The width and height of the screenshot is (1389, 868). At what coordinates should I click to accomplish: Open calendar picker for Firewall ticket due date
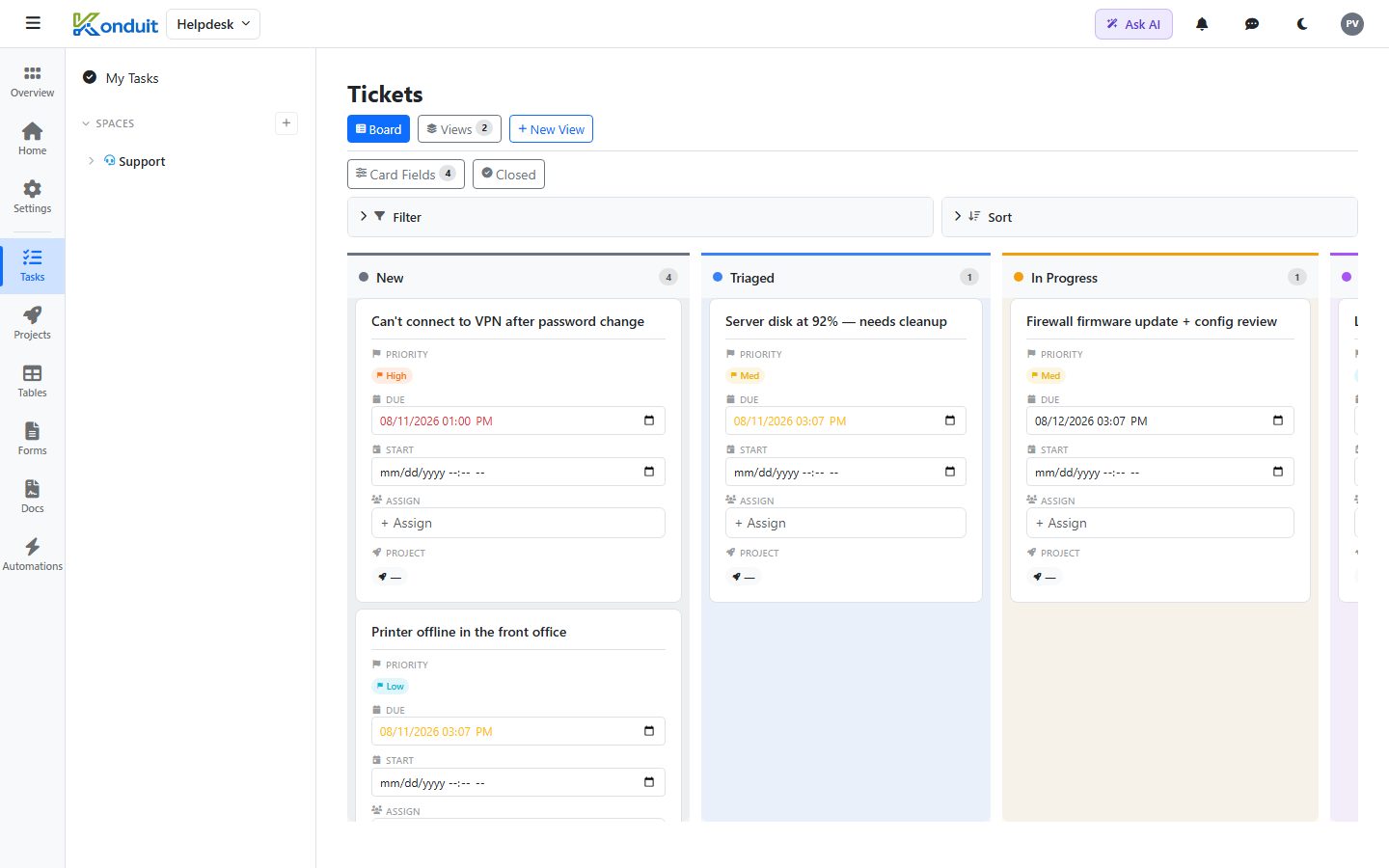1278,420
